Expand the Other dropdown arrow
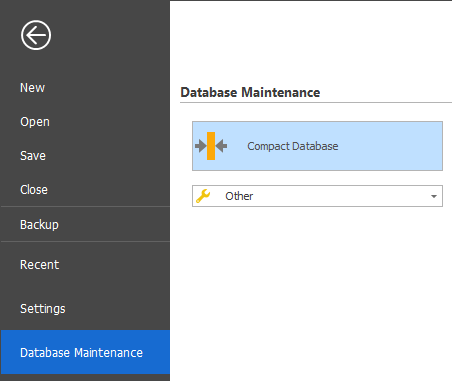452x381 pixels. (x=434, y=196)
